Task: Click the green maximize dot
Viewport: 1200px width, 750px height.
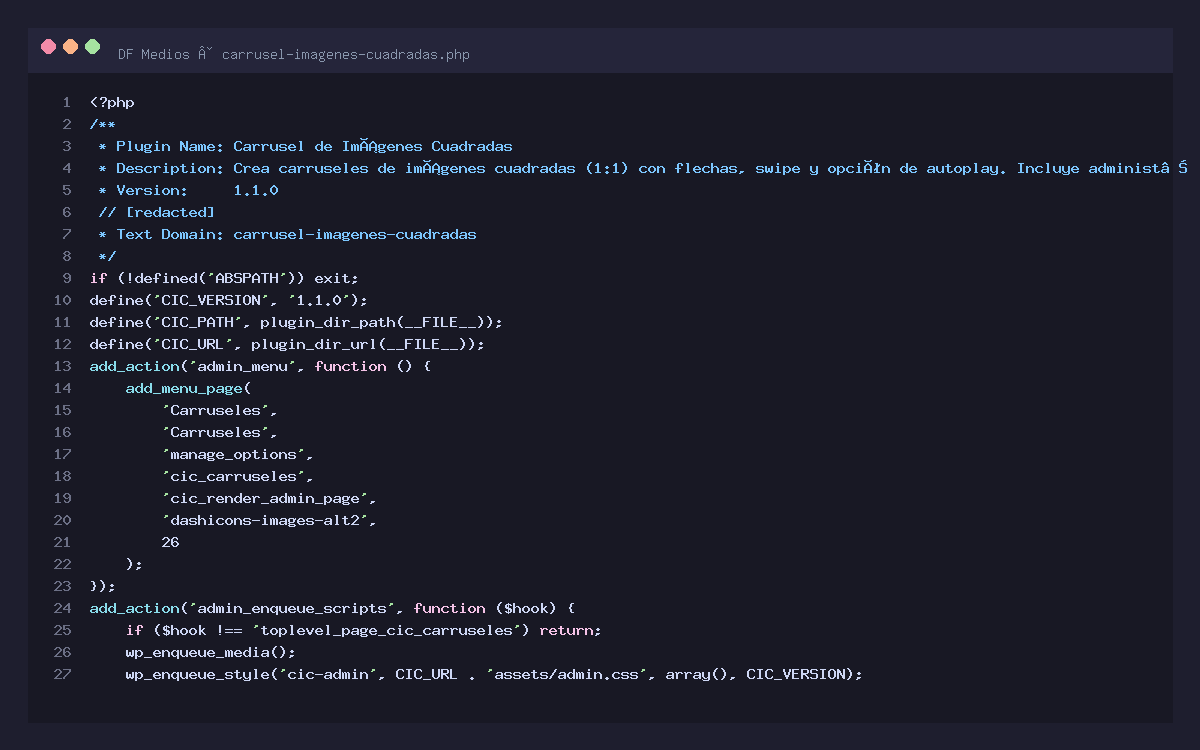Action: 93,46
